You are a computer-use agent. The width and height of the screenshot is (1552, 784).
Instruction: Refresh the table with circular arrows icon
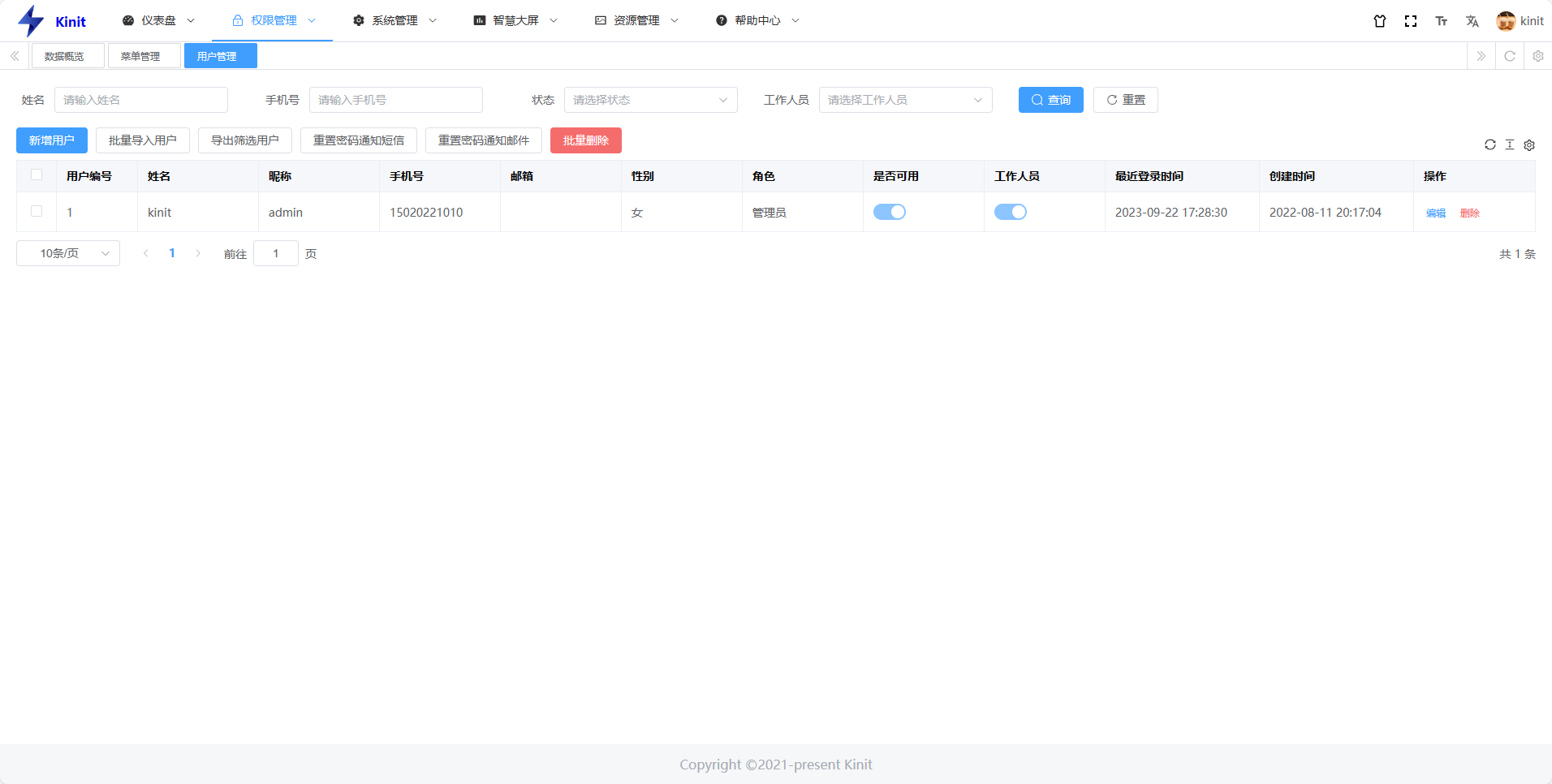click(x=1490, y=144)
